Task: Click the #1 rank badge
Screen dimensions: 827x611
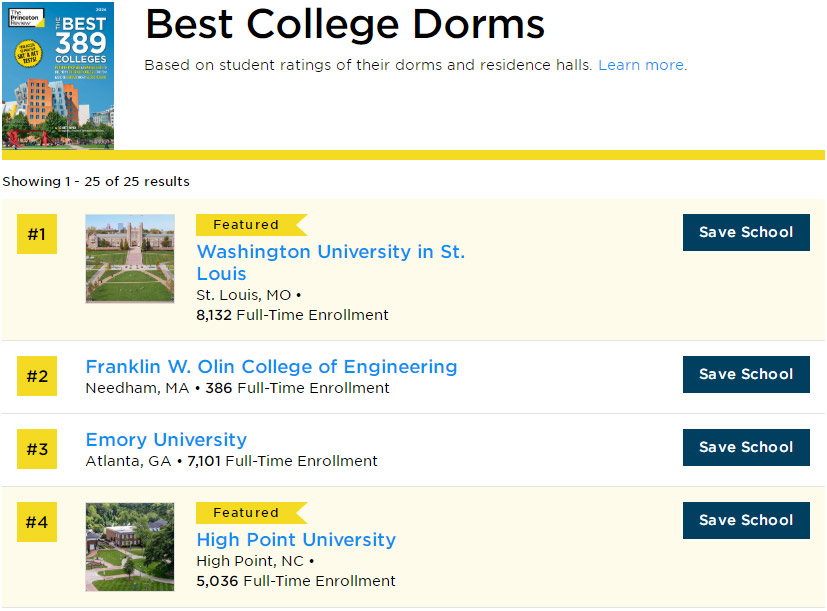Action: [x=37, y=234]
